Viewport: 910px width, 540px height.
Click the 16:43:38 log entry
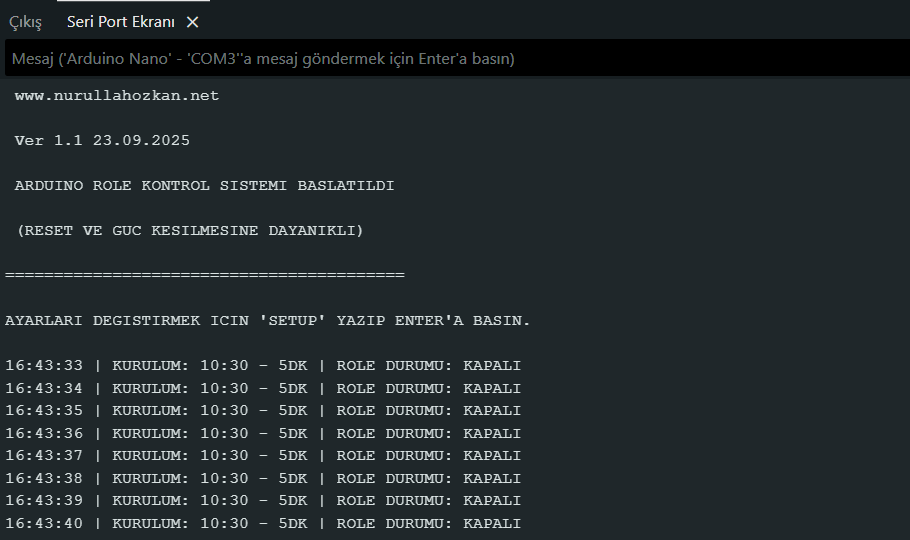(x=263, y=478)
